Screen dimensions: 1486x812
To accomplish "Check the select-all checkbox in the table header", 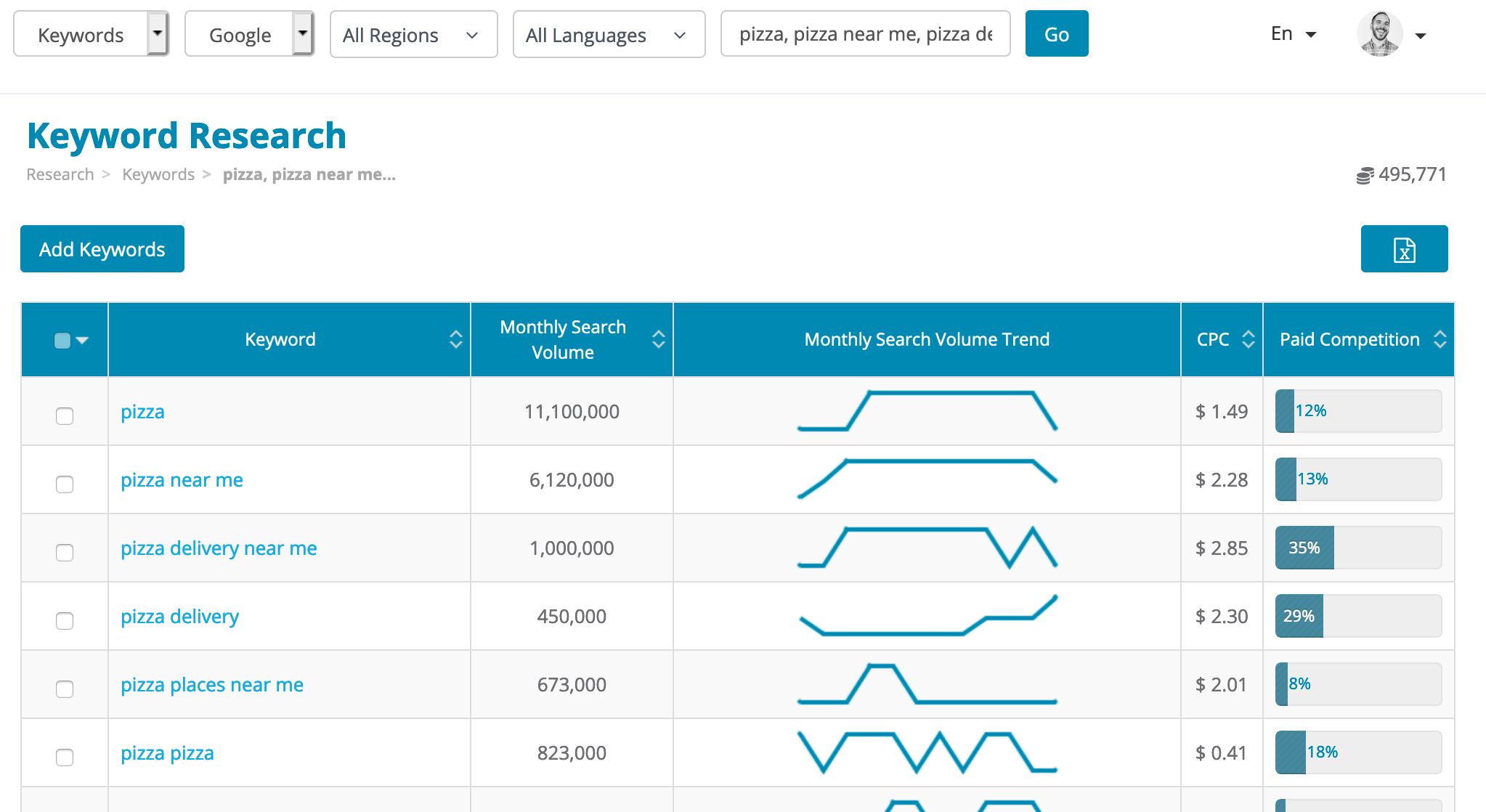I will click(62, 339).
